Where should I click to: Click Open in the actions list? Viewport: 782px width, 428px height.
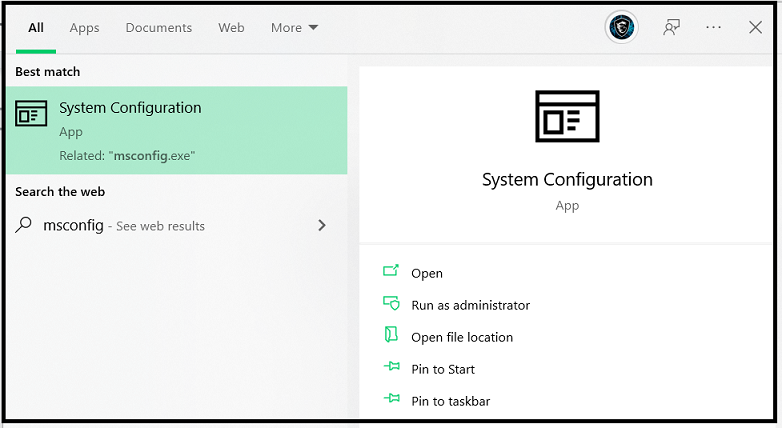427,273
